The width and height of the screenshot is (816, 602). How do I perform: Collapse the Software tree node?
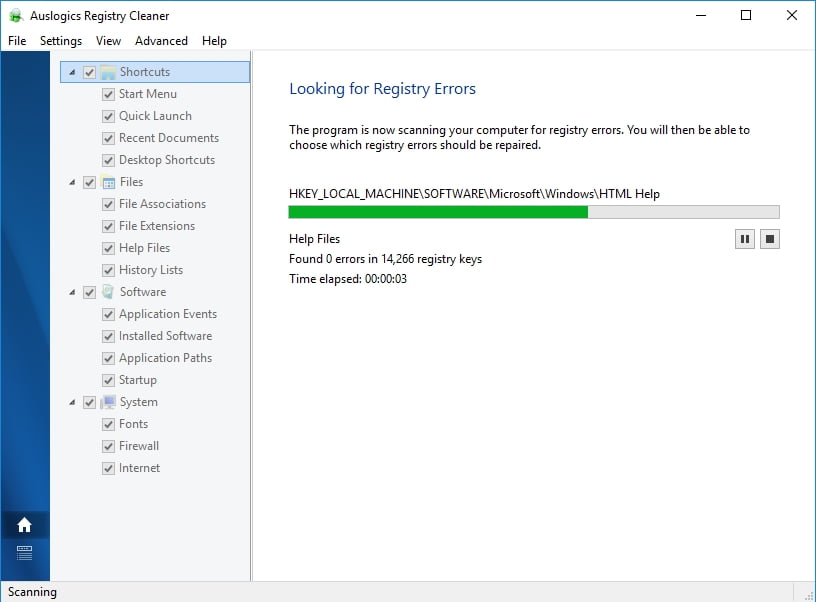click(x=72, y=292)
